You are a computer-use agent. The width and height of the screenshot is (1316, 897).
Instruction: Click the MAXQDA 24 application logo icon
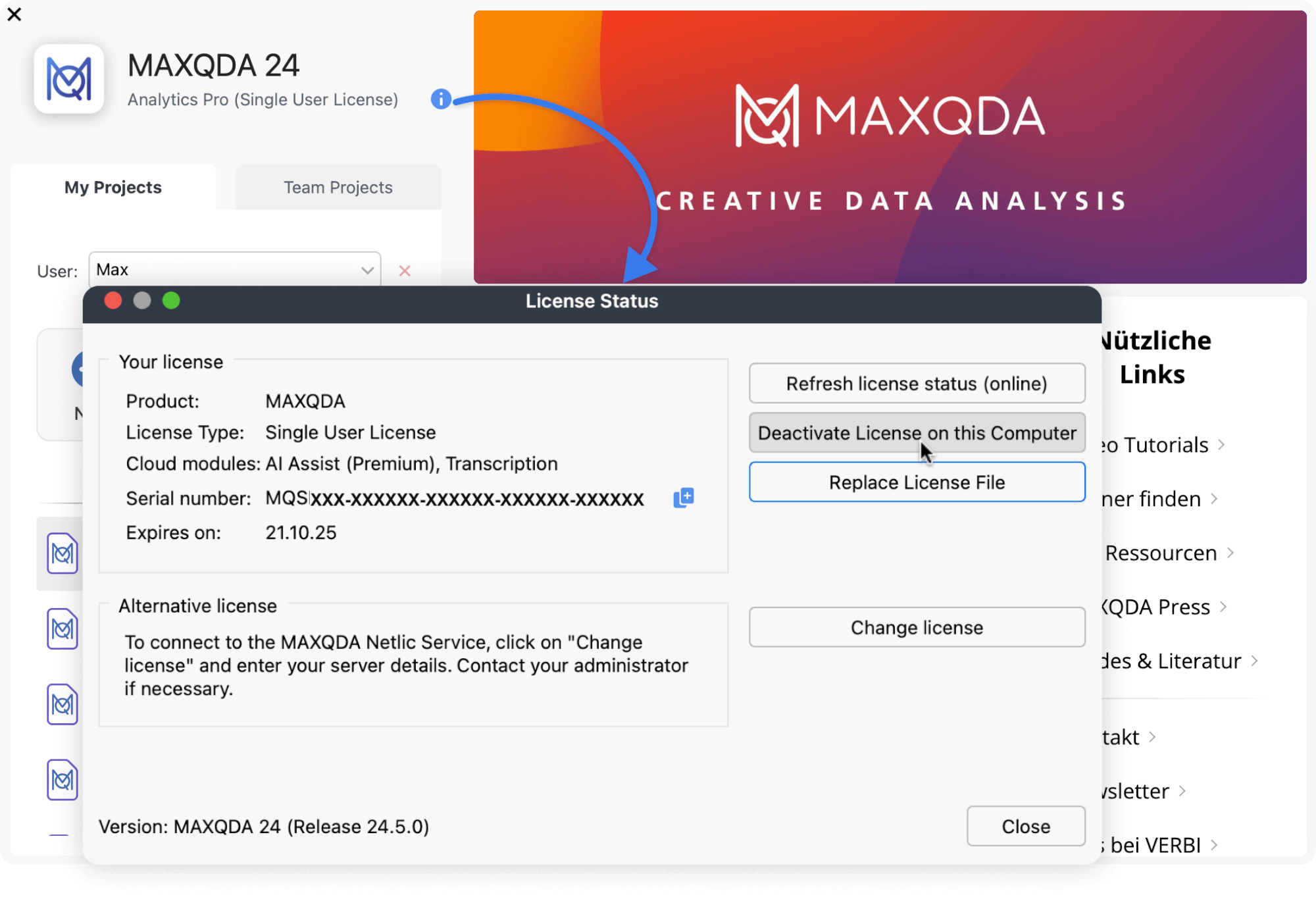70,79
